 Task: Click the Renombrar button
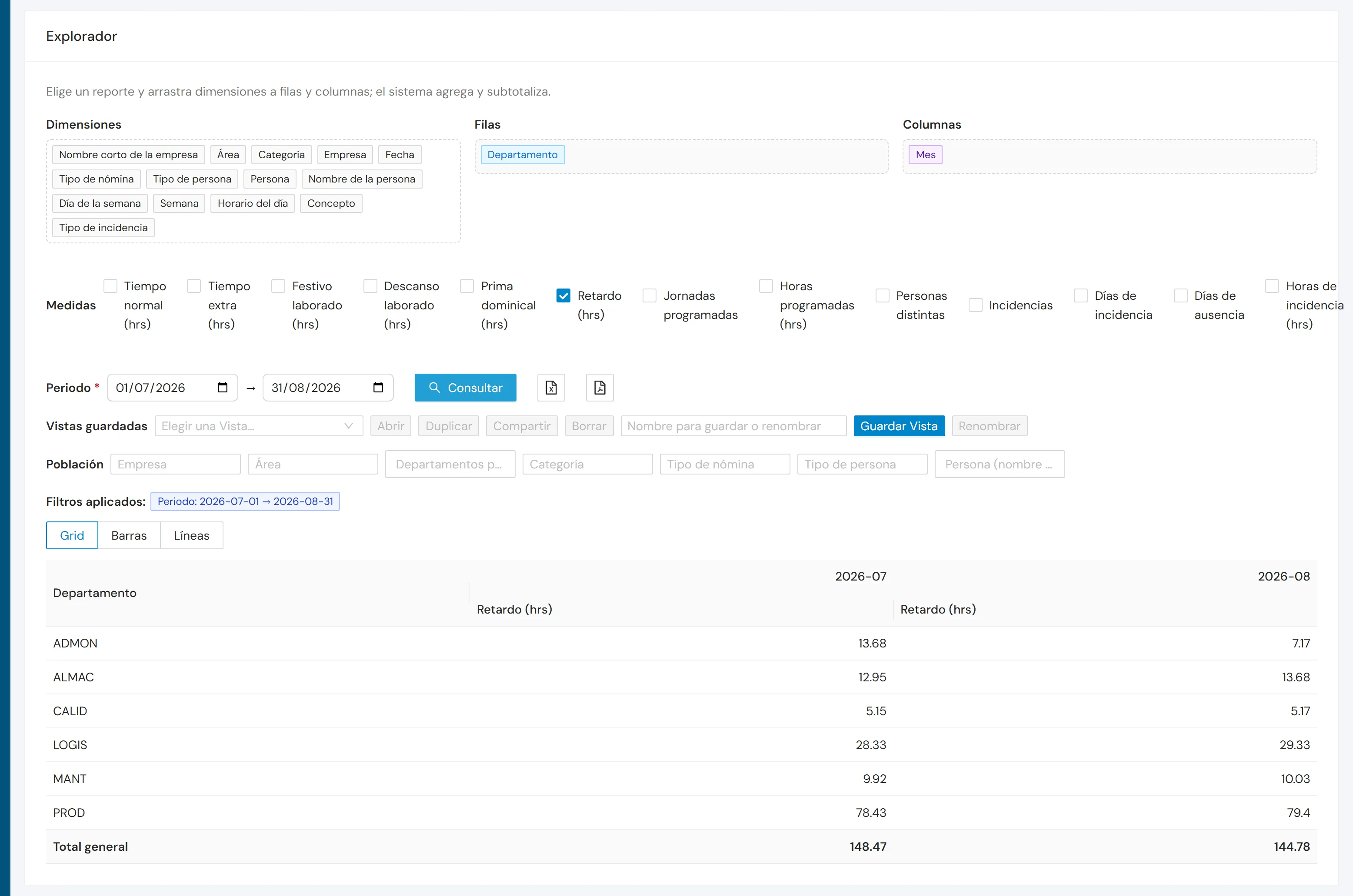click(990, 426)
